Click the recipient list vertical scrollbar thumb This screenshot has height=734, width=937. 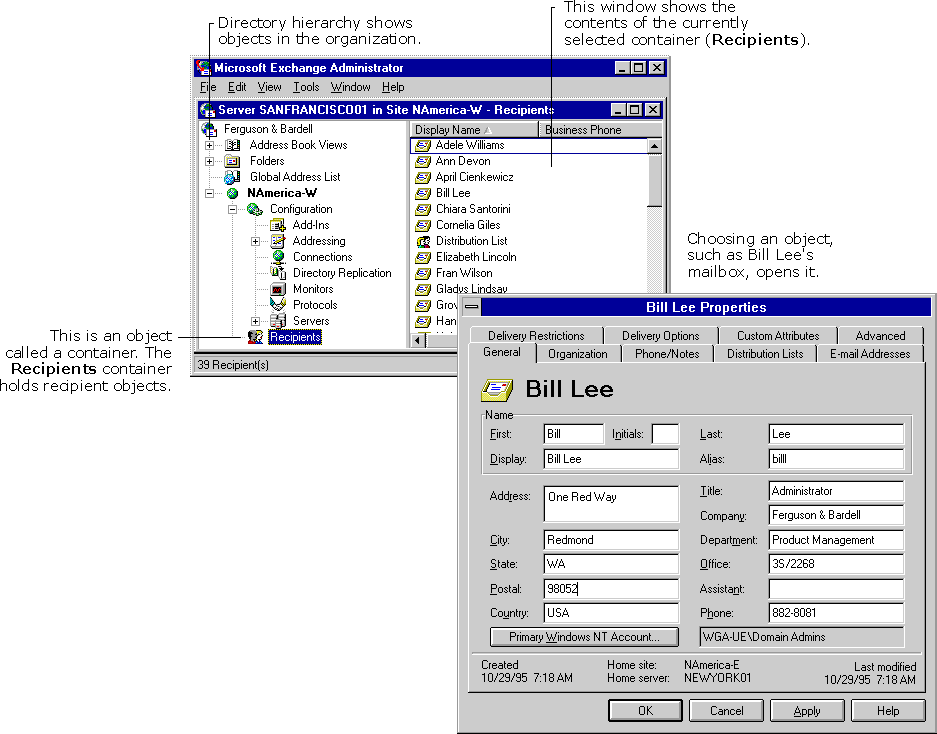(x=654, y=181)
